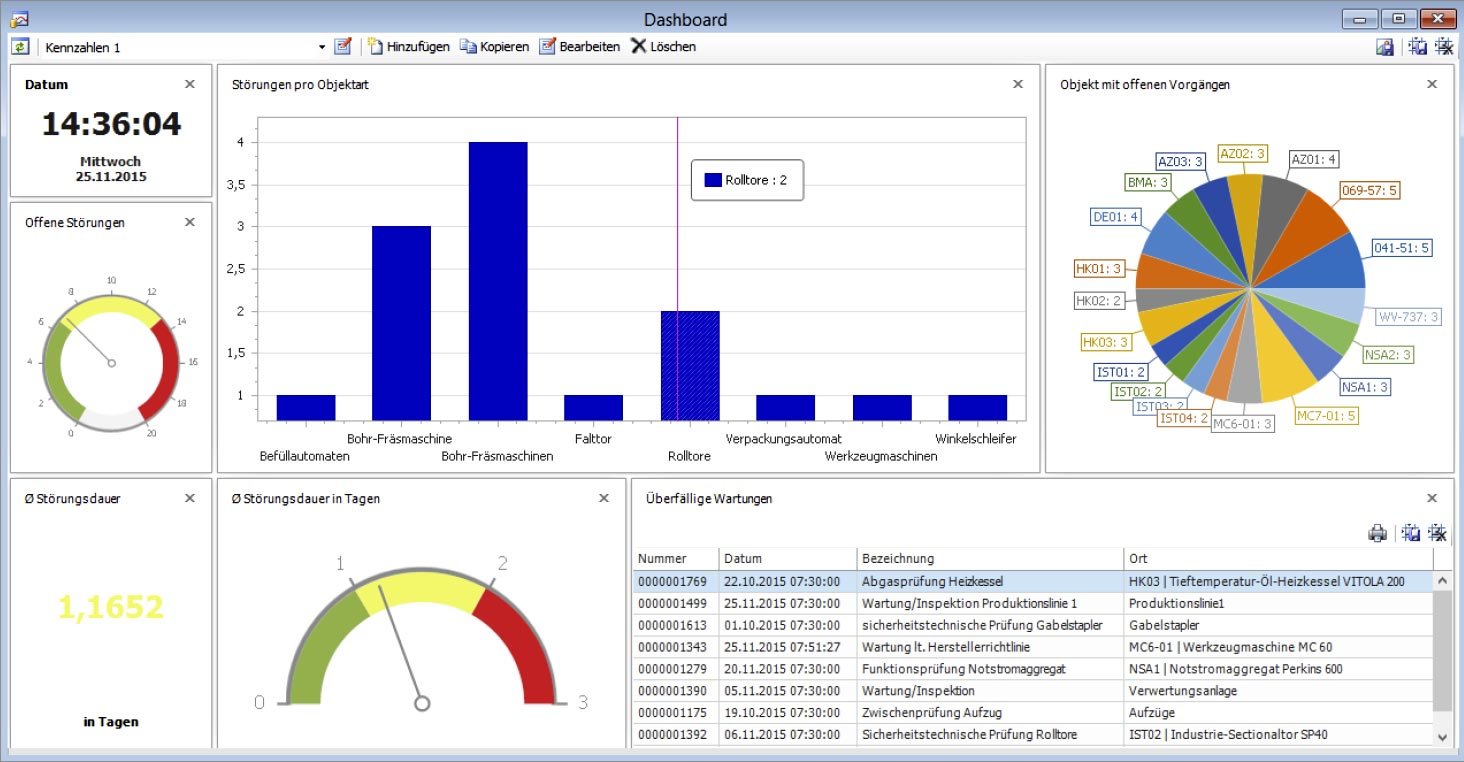Viewport: 1464px width, 762px height.
Task: Click Bearbeiten in the toolbar
Action: tap(579, 46)
